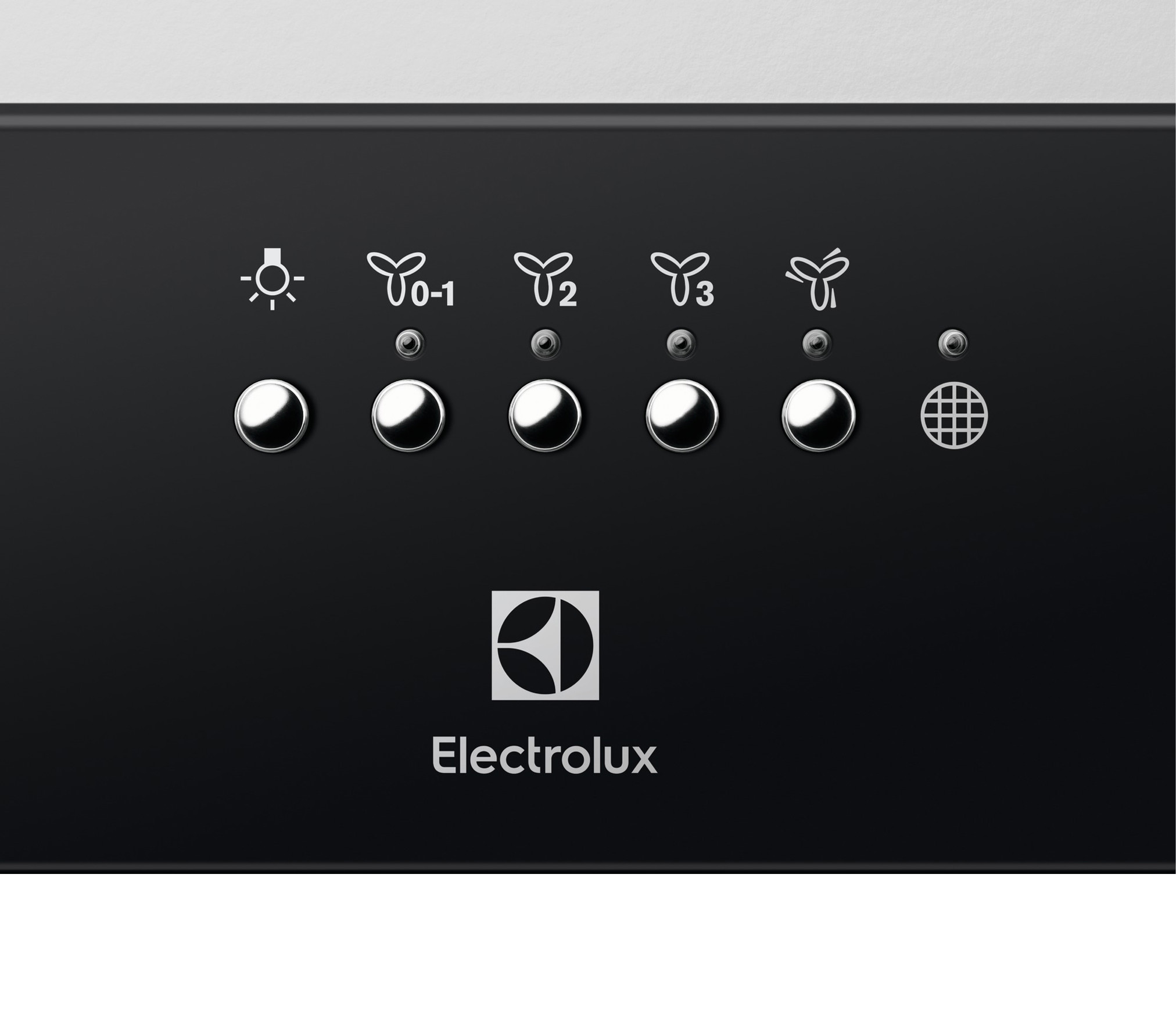The width and height of the screenshot is (1176, 1021).
Task: Click the filter indicator LED above the grid icon
Action: coord(953,344)
